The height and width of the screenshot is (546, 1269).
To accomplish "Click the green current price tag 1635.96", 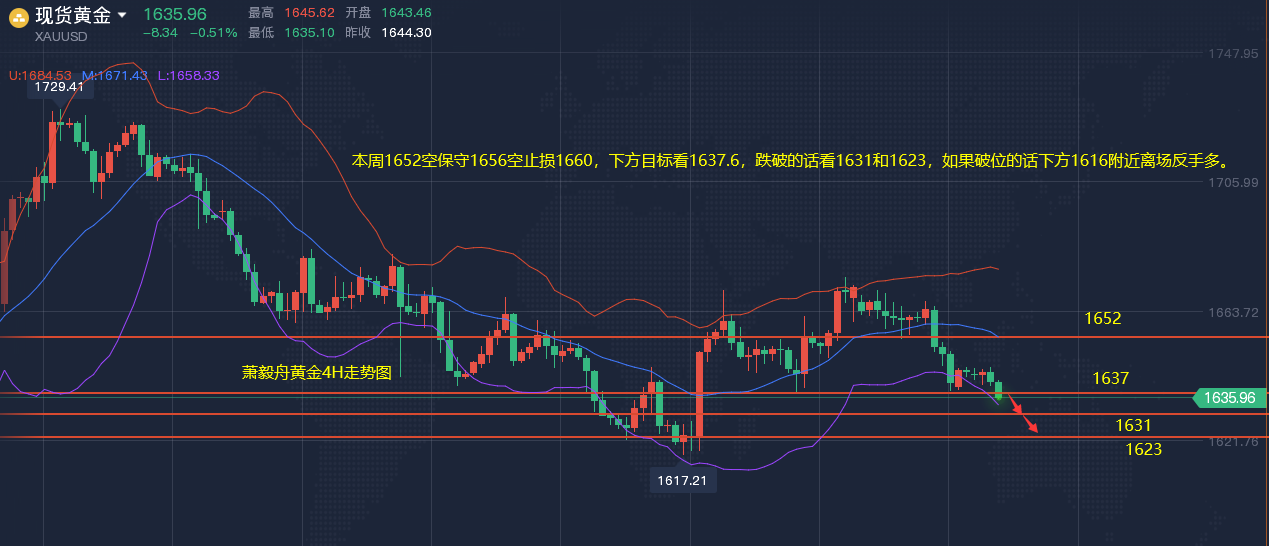I will click(1229, 398).
